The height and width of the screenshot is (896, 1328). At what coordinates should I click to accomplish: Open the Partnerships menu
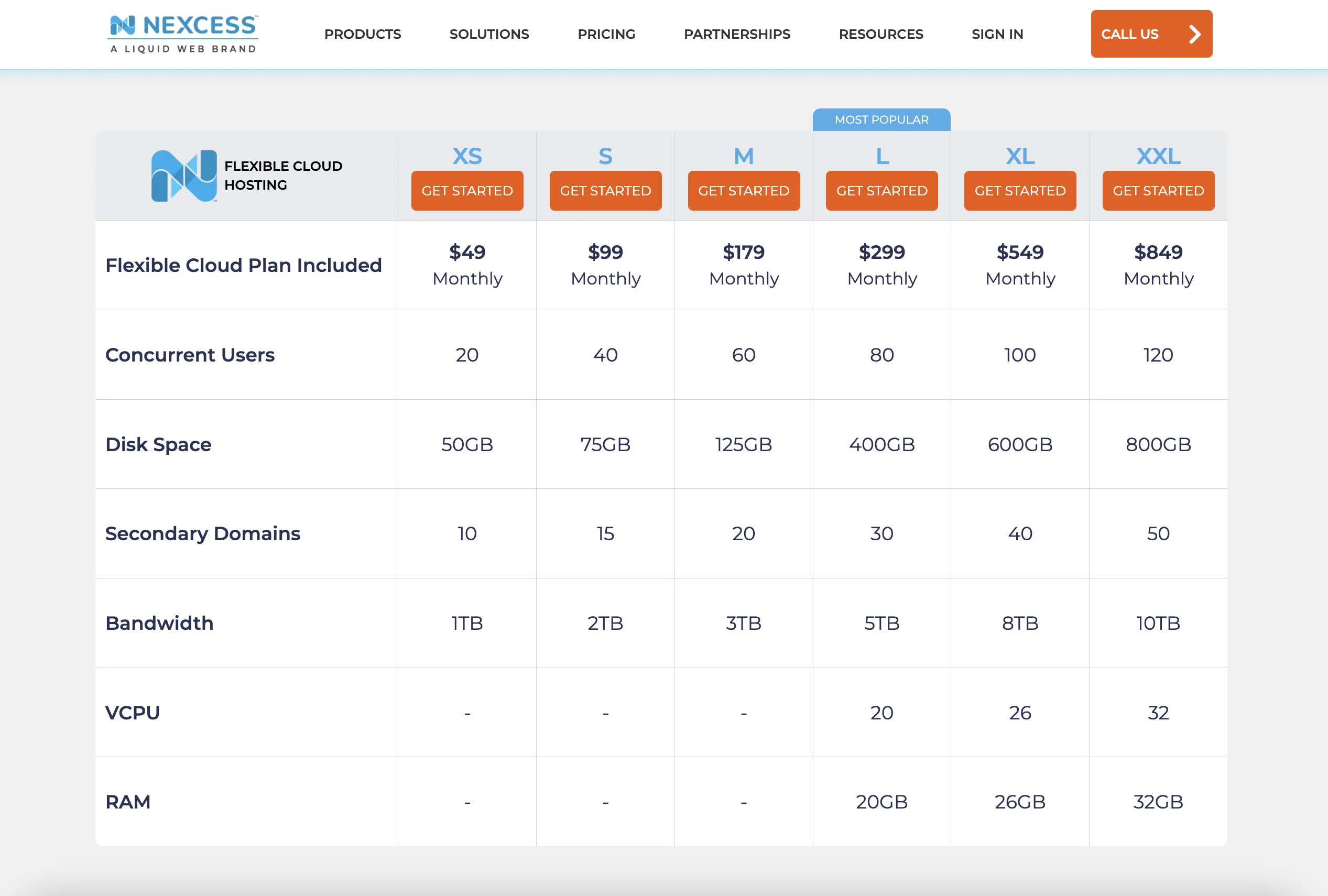coord(736,34)
